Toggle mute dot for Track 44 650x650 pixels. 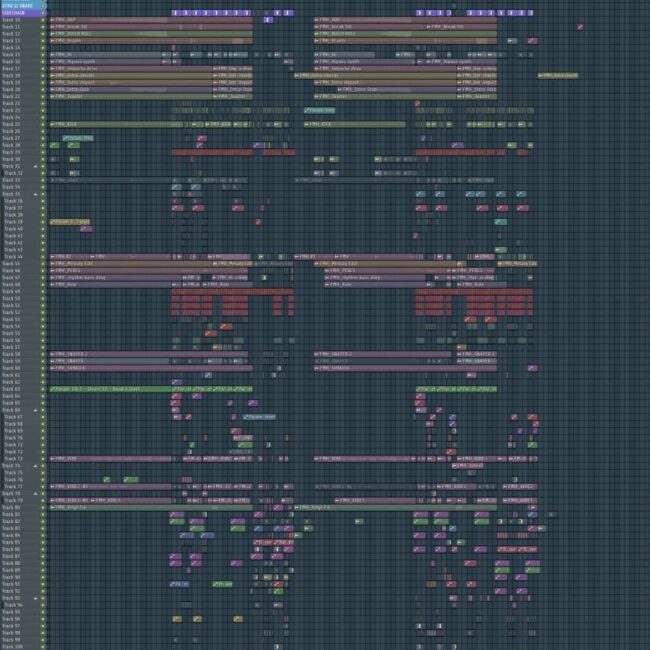point(43,256)
